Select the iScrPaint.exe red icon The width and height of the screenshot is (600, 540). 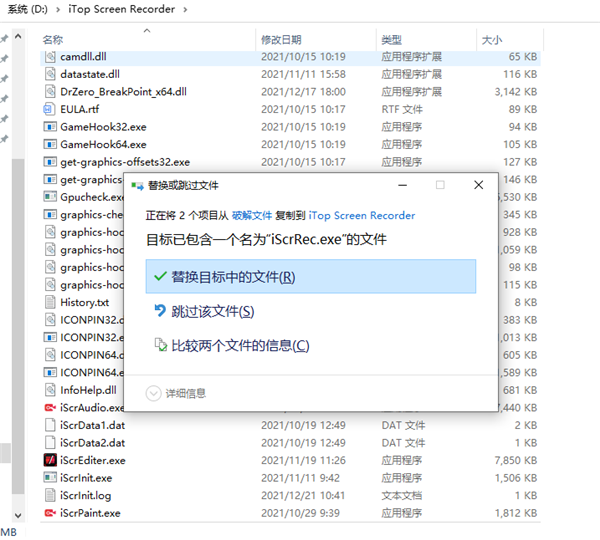tap(50, 513)
